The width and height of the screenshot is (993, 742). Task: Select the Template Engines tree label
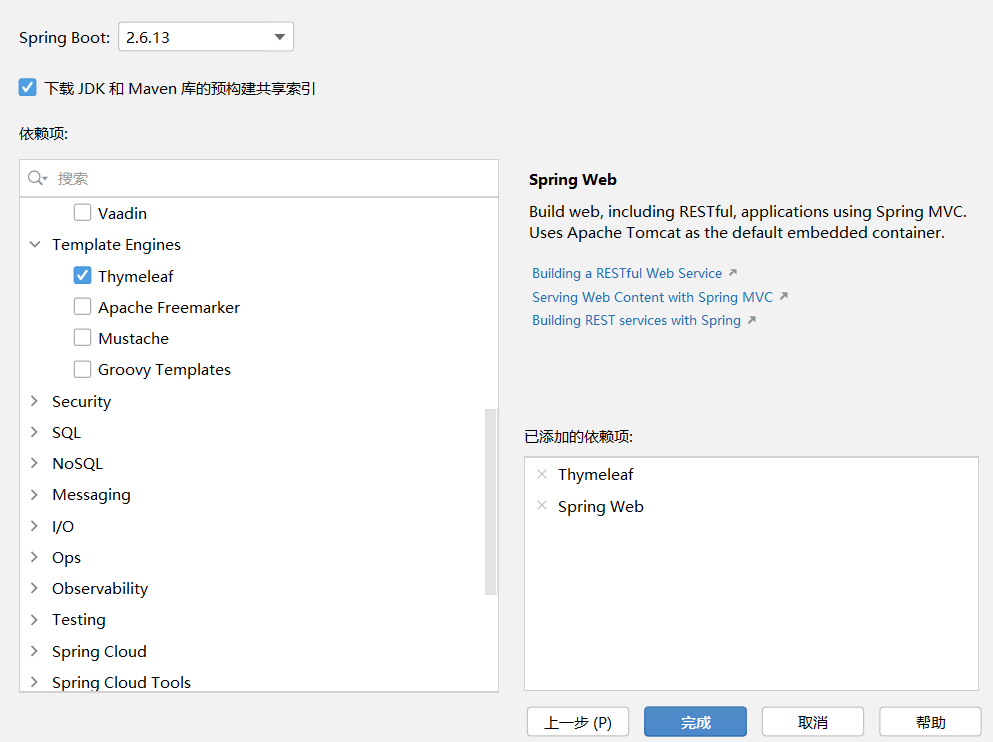tap(117, 244)
